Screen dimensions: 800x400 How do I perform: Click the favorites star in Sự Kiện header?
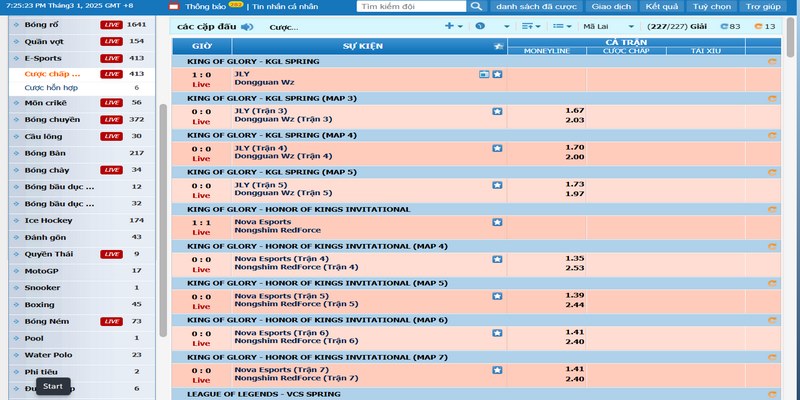click(498, 46)
